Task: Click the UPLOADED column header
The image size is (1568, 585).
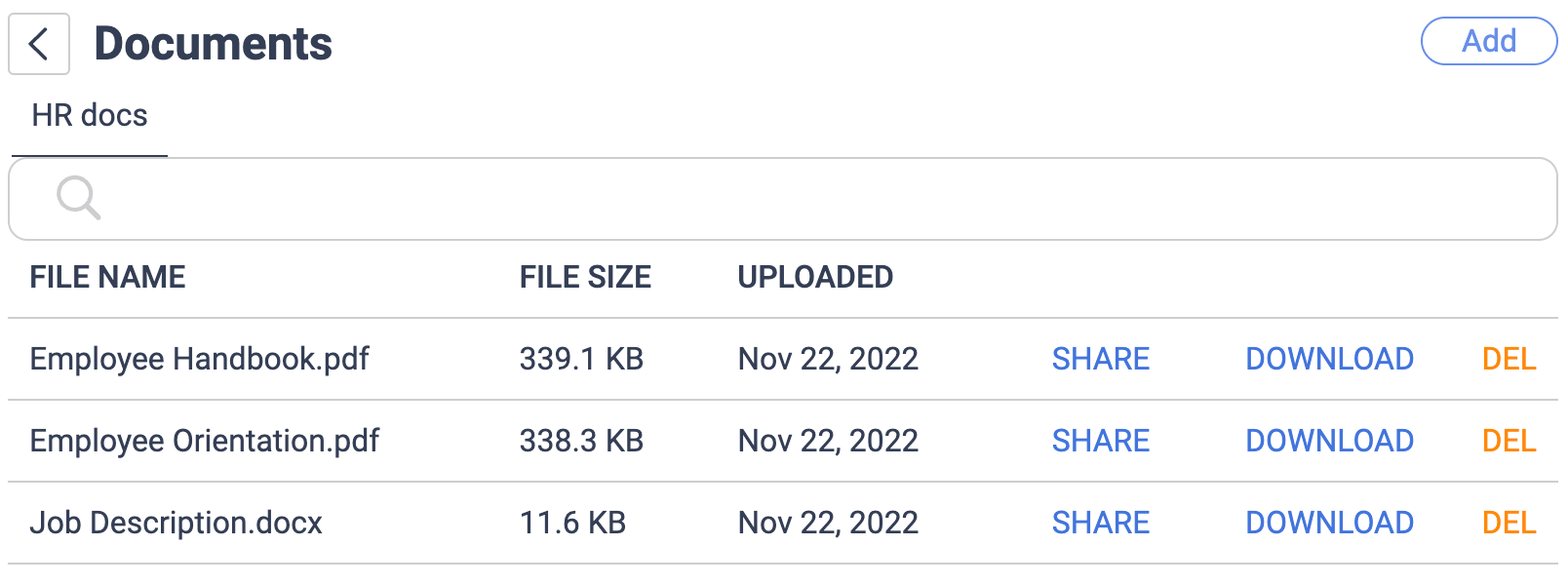Action: (x=815, y=277)
